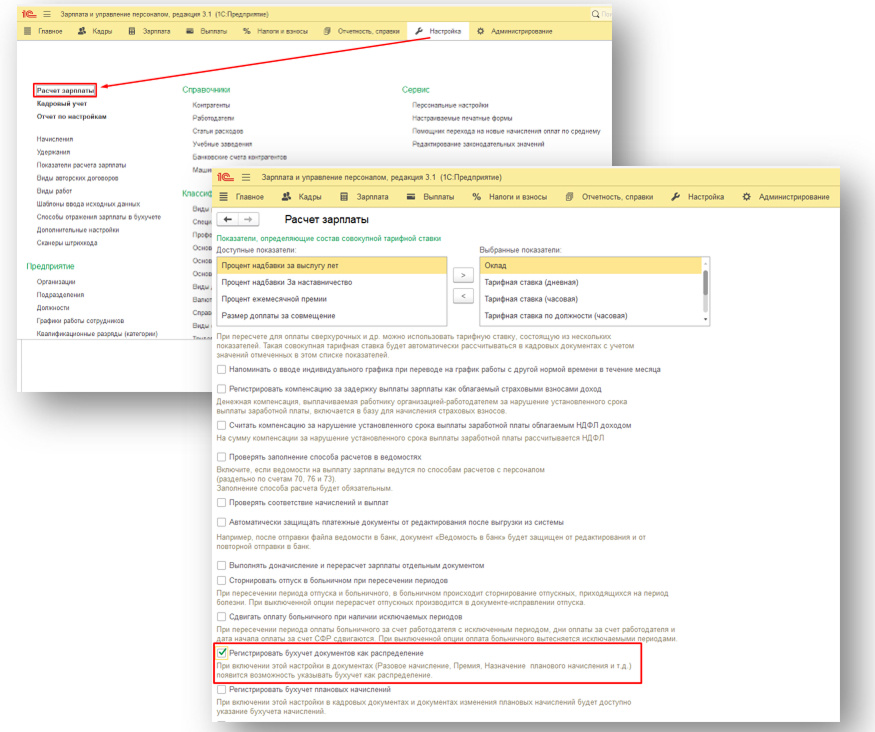The width and height of the screenshot is (875, 732).
Task: Open Зарплата section in front window
Action: [x=364, y=197]
